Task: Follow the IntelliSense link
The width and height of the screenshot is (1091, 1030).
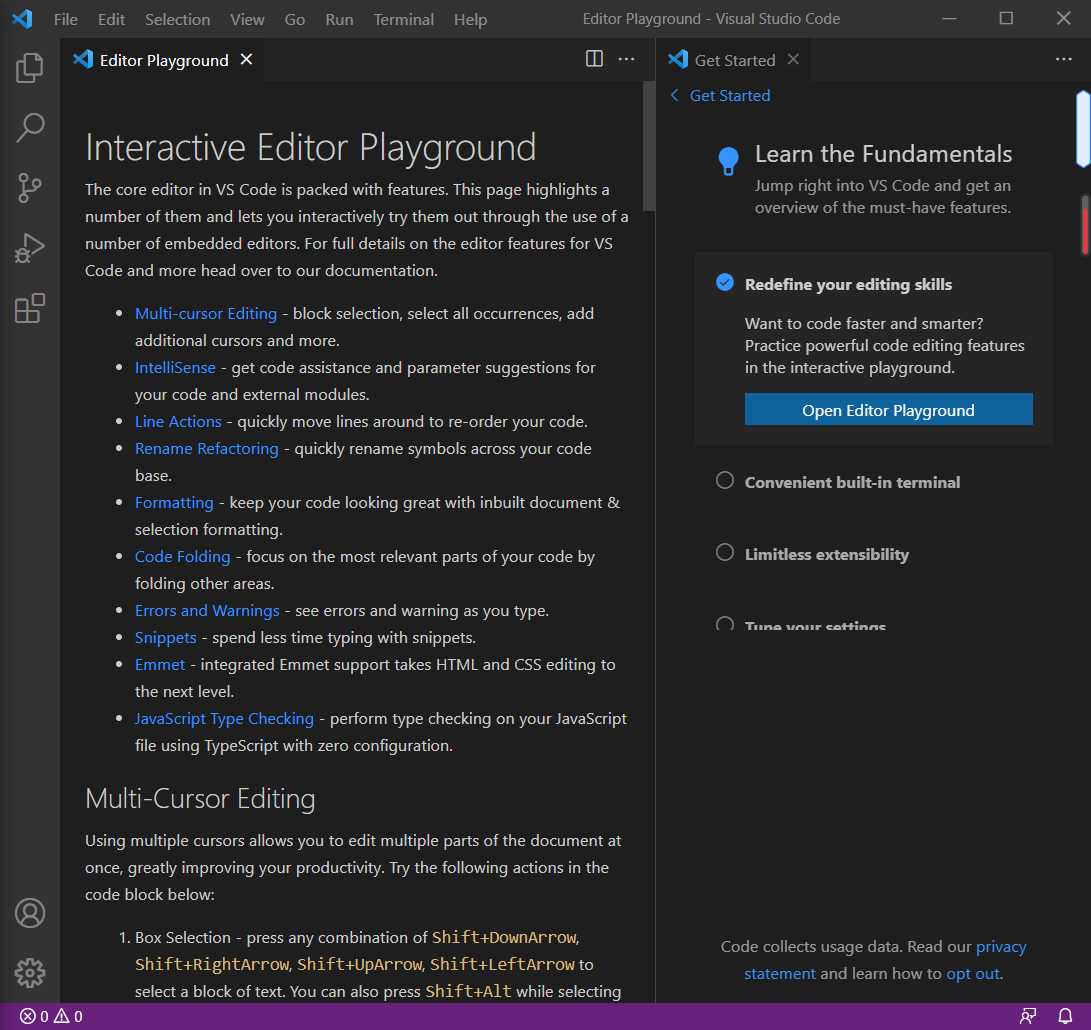Action: tap(175, 367)
